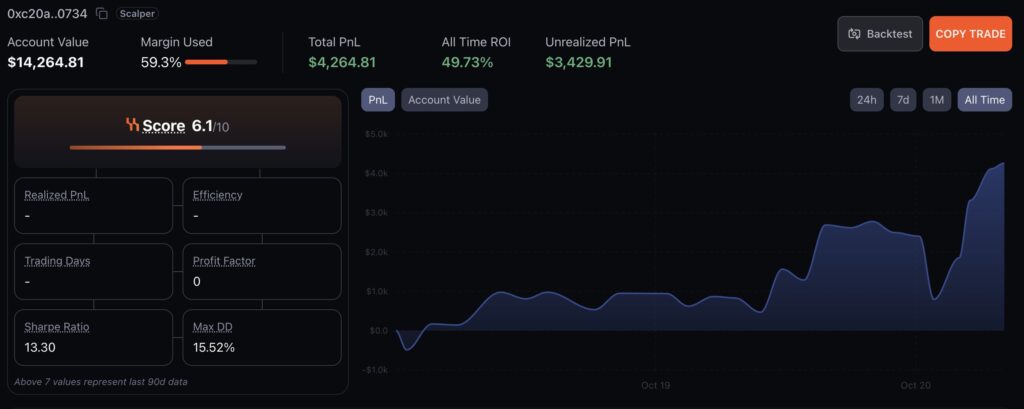Select the All Time range
Viewport: 1024px width, 409px height.
[x=984, y=100]
